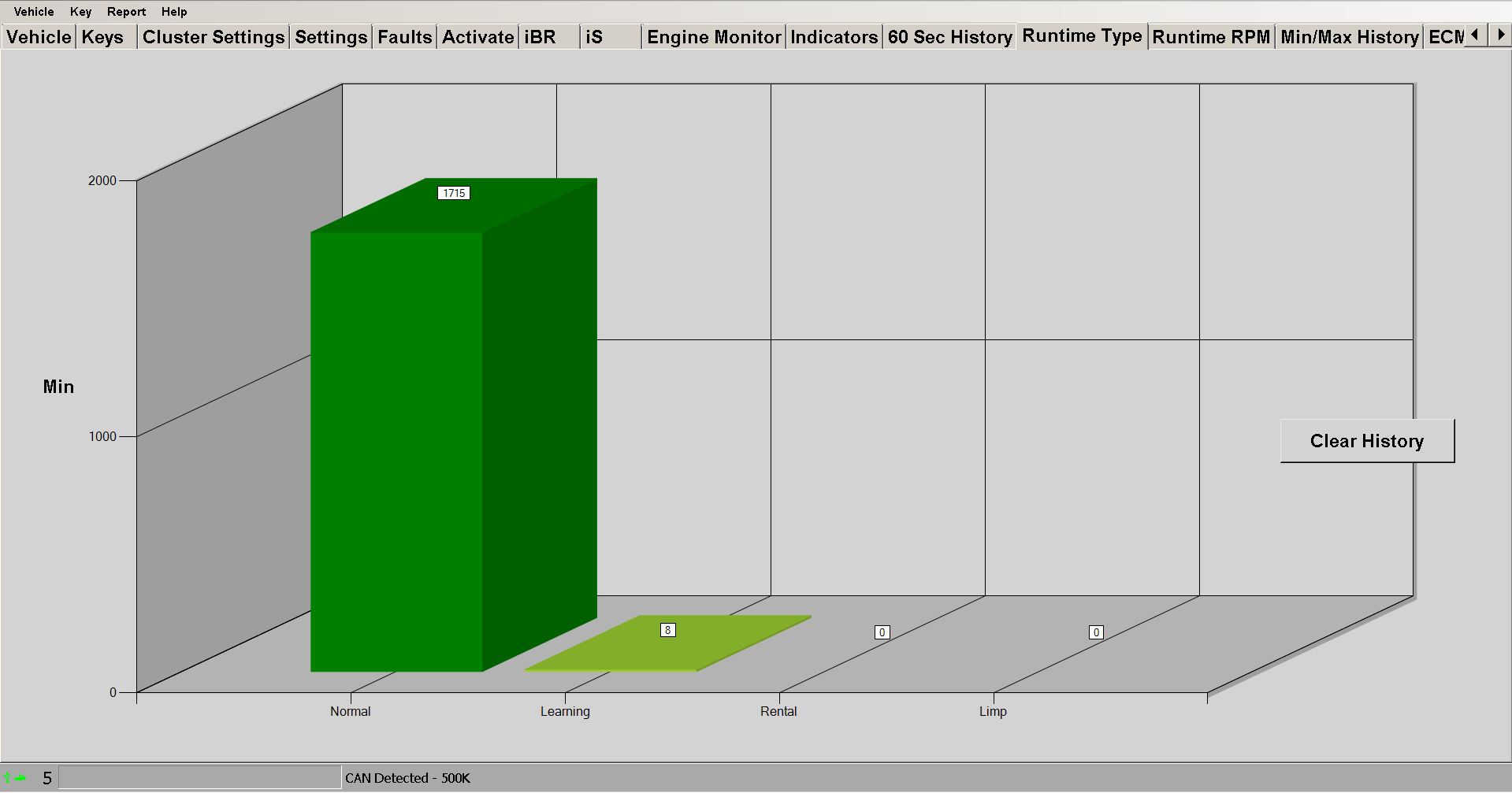
Task: Click the 1715 value label on Normal bar
Action: (x=454, y=193)
